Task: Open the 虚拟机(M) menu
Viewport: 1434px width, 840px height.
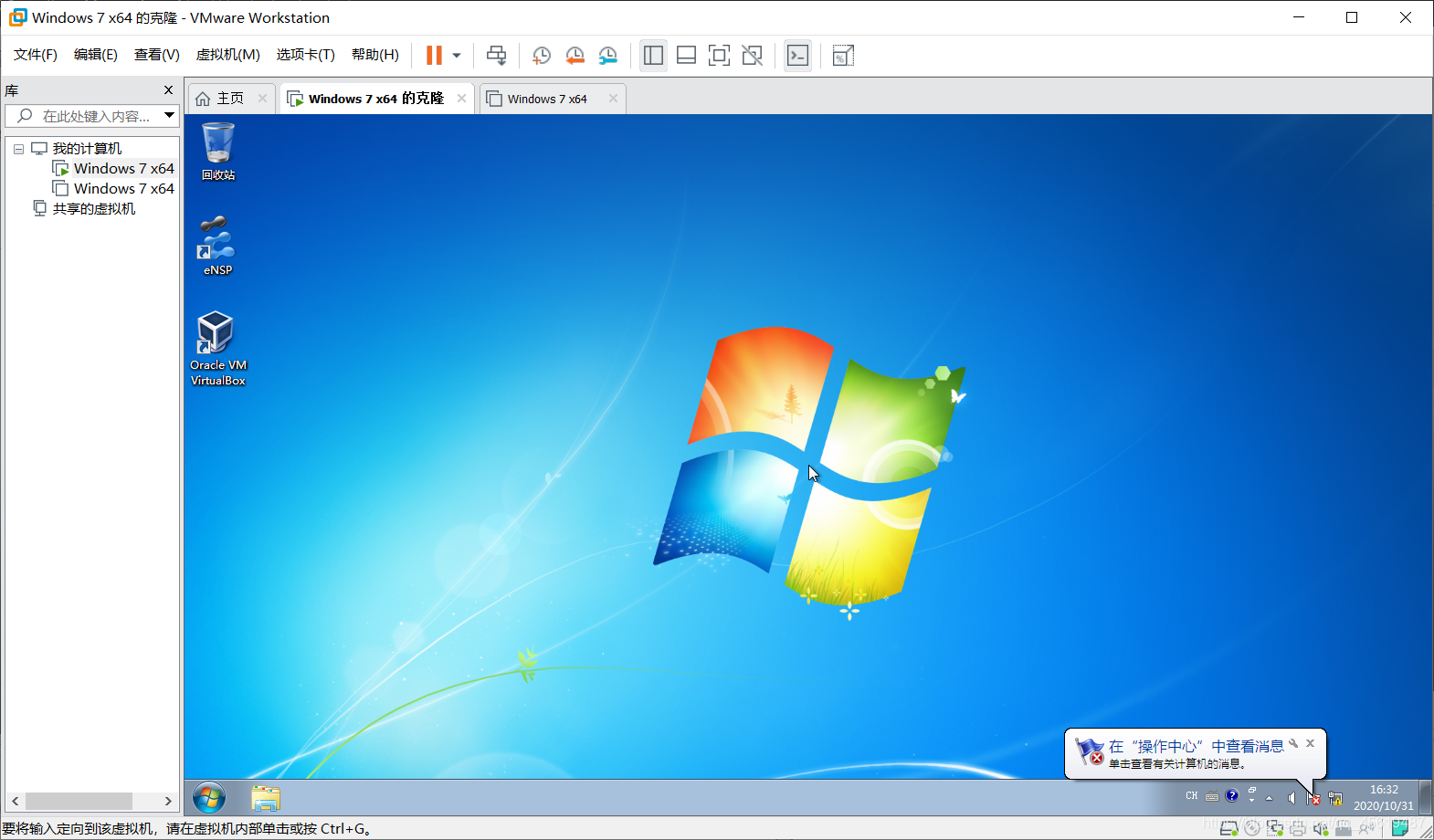Action: click(x=228, y=55)
